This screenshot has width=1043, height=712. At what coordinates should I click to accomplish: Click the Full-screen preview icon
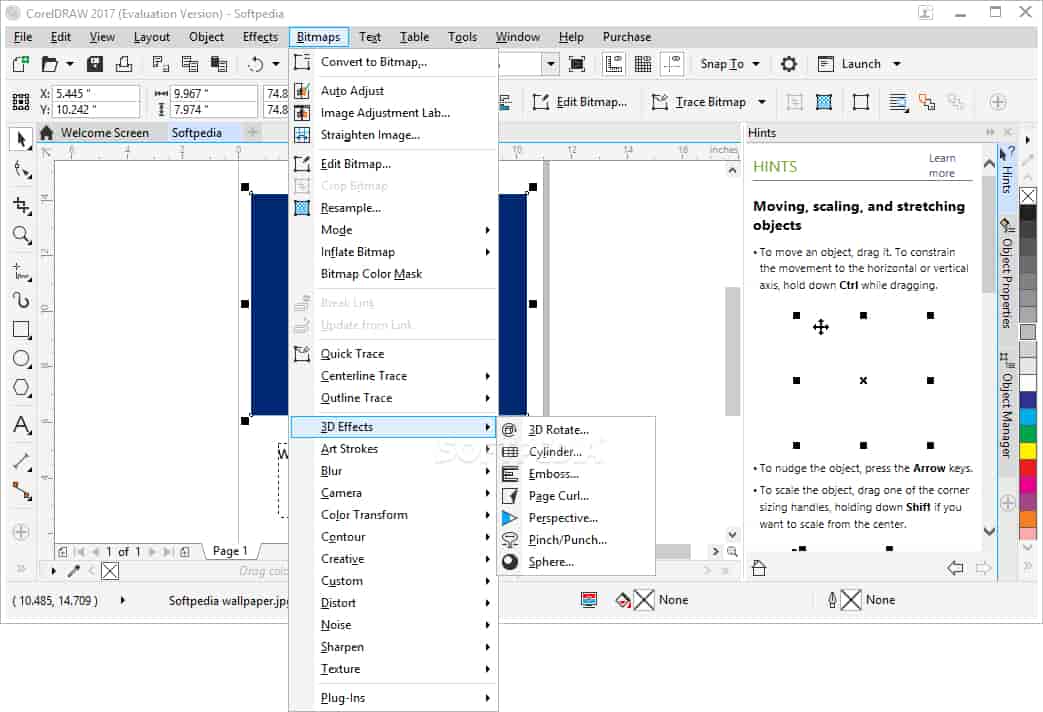(x=577, y=64)
